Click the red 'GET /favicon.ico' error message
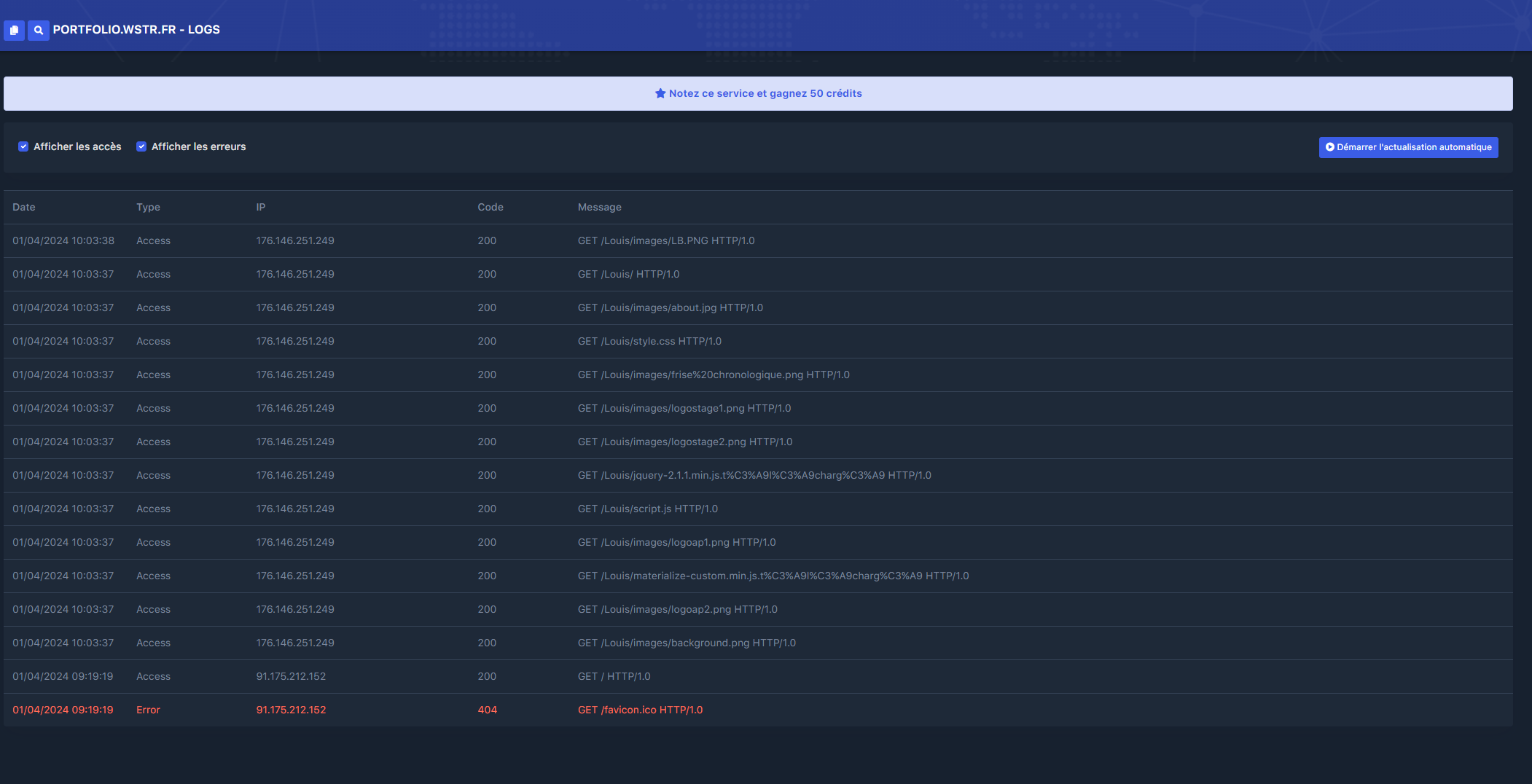Image resolution: width=1532 pixels, height=784 pixels. [x=640, y=710]
